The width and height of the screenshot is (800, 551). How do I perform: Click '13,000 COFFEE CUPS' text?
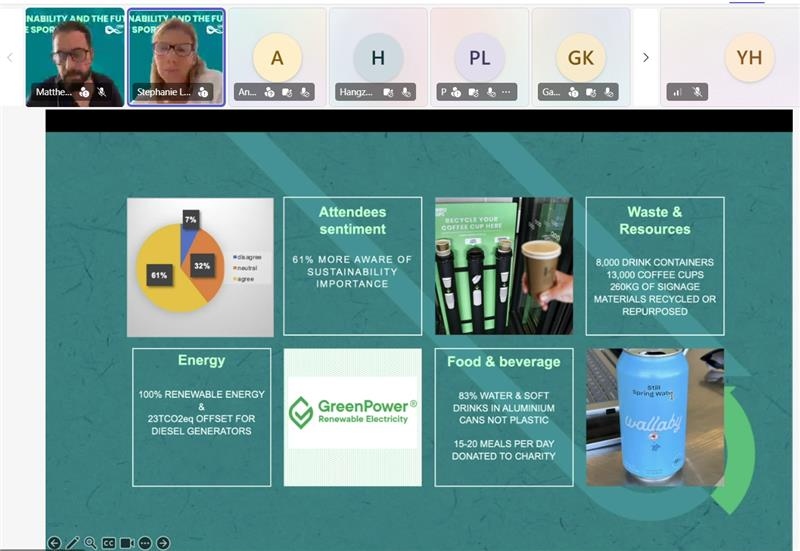pyautogui.click(x=655, y=274)
